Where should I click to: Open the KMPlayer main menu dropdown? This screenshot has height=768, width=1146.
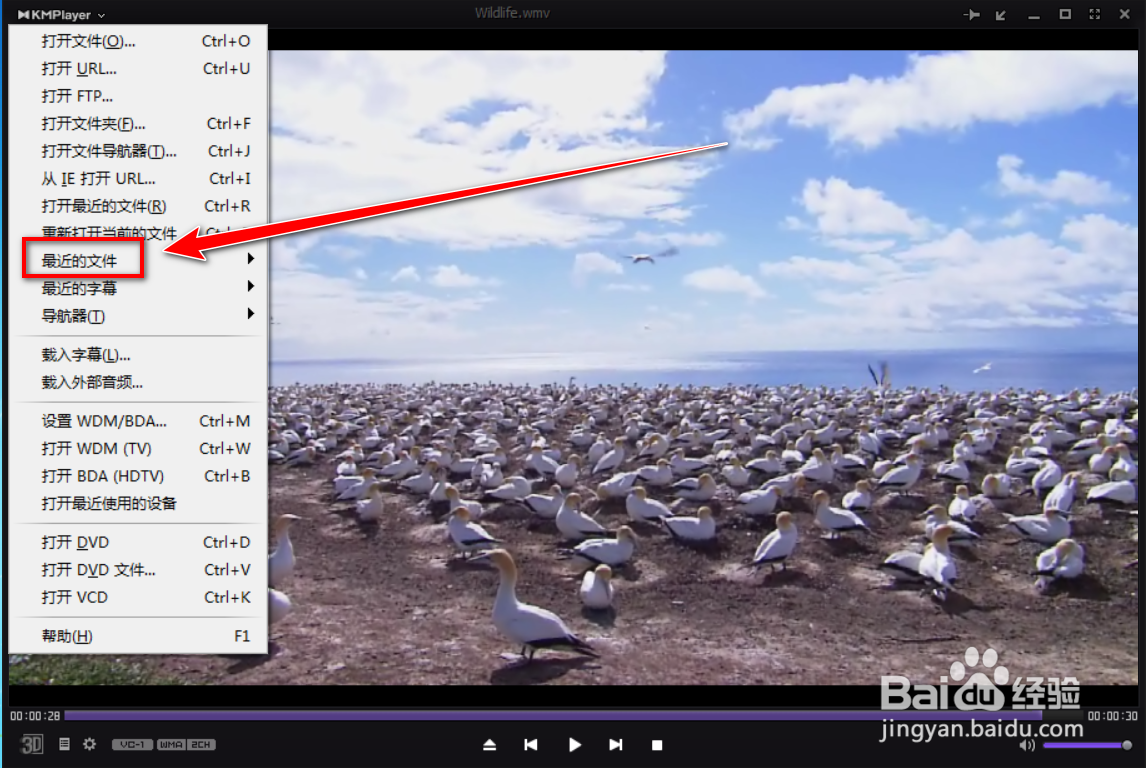(x=61, y=14)
